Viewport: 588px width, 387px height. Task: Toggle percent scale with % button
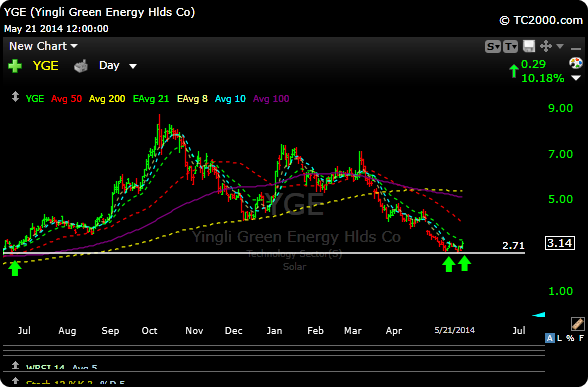570,338
